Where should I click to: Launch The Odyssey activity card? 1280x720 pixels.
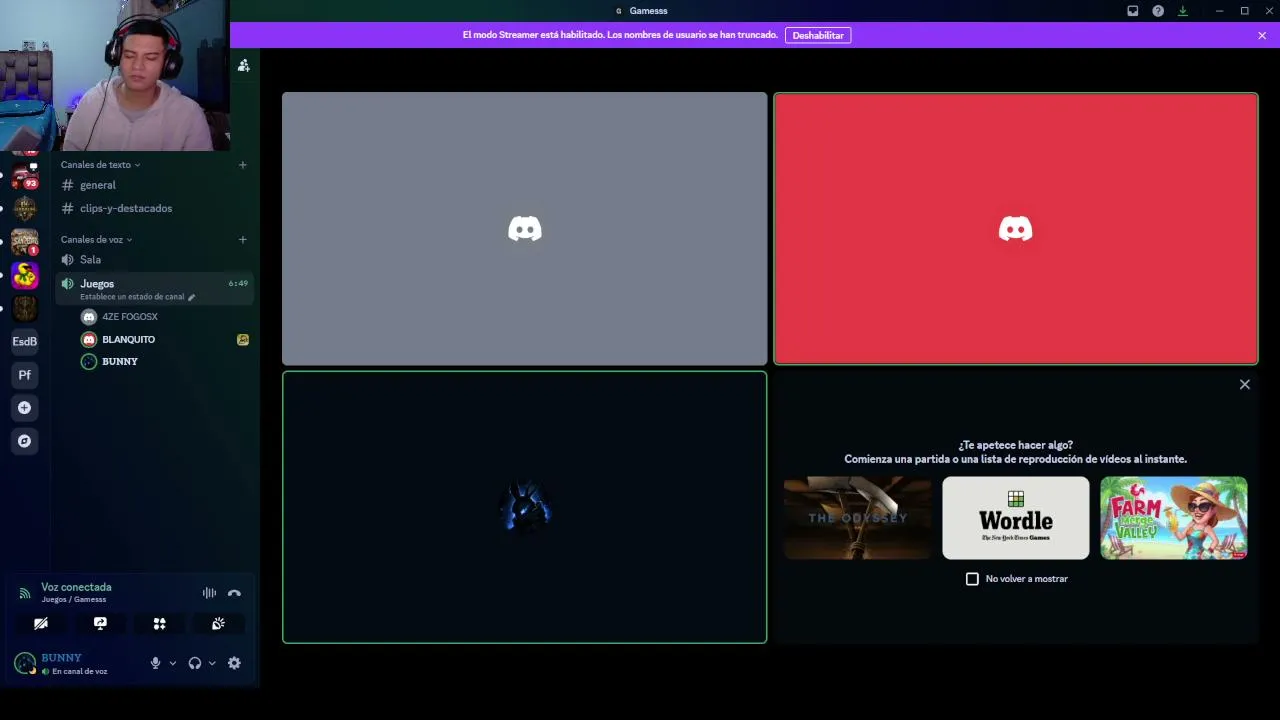[x=858, y=518]
